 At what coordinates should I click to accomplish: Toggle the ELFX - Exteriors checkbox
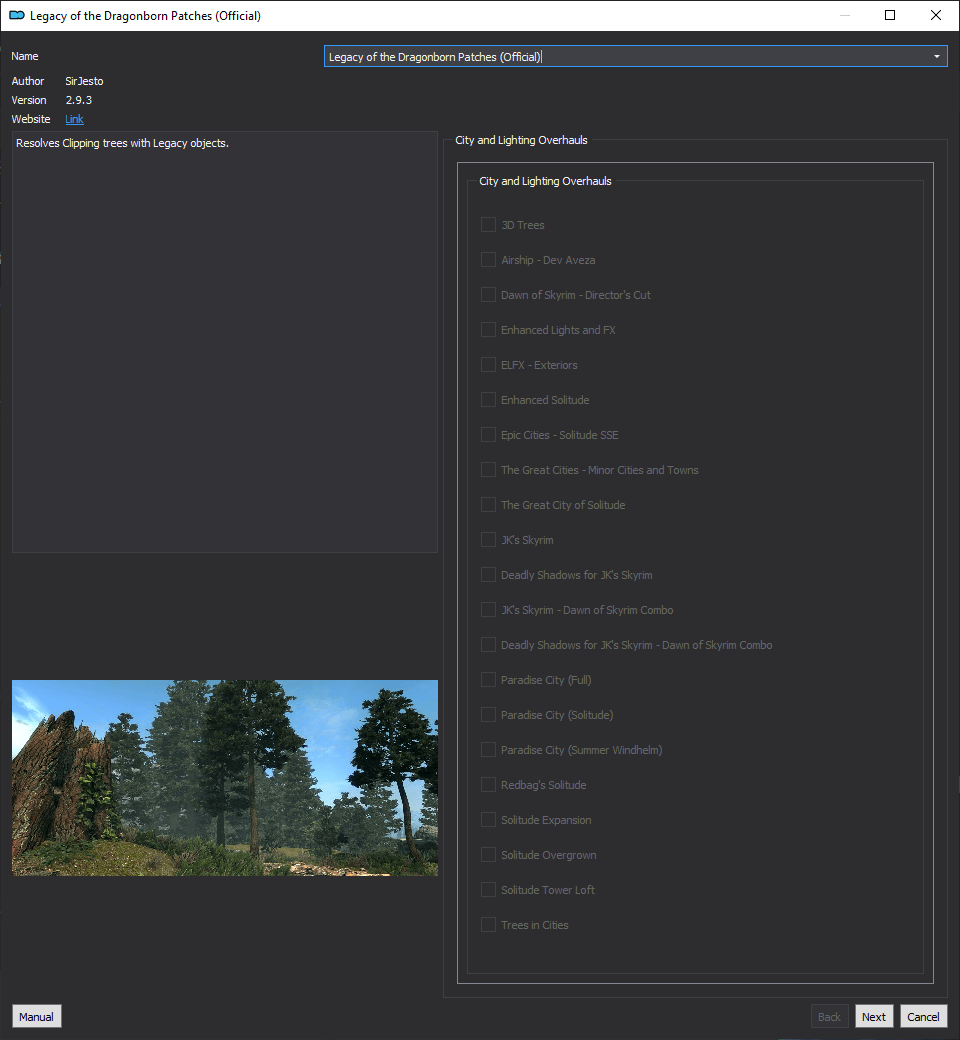click(x=488, y=365)
